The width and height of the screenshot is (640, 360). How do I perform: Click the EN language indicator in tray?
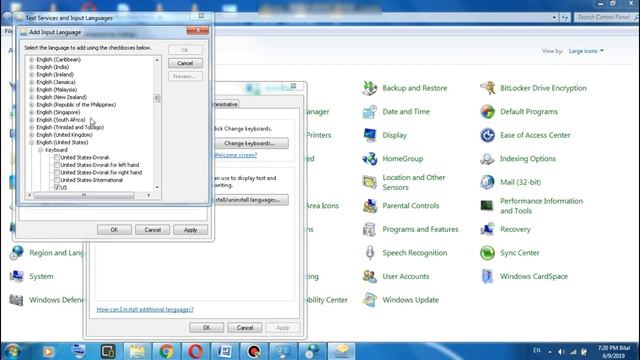(x=537, y=351)
